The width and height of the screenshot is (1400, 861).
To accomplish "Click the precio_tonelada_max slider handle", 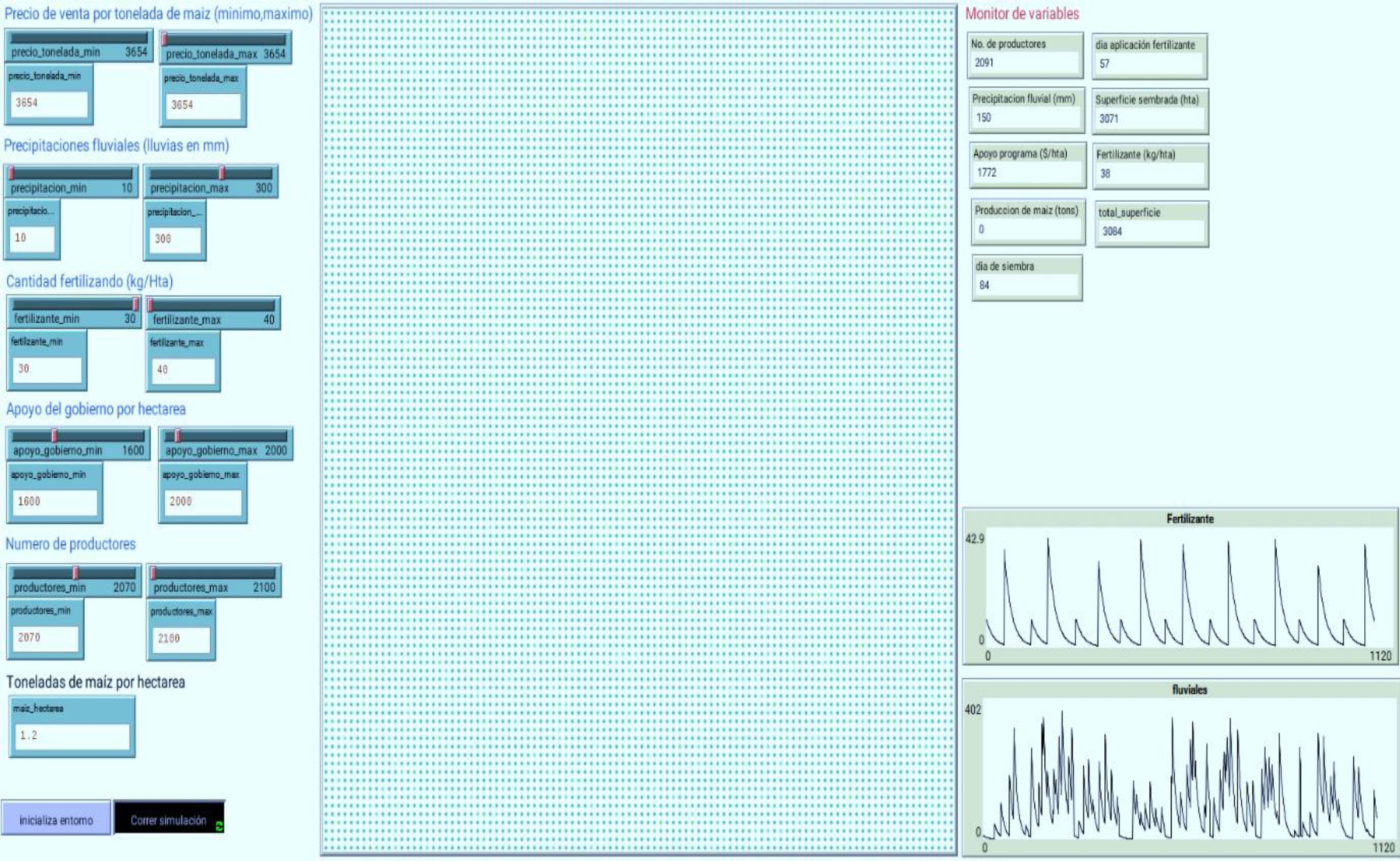I will pos(165,40).
